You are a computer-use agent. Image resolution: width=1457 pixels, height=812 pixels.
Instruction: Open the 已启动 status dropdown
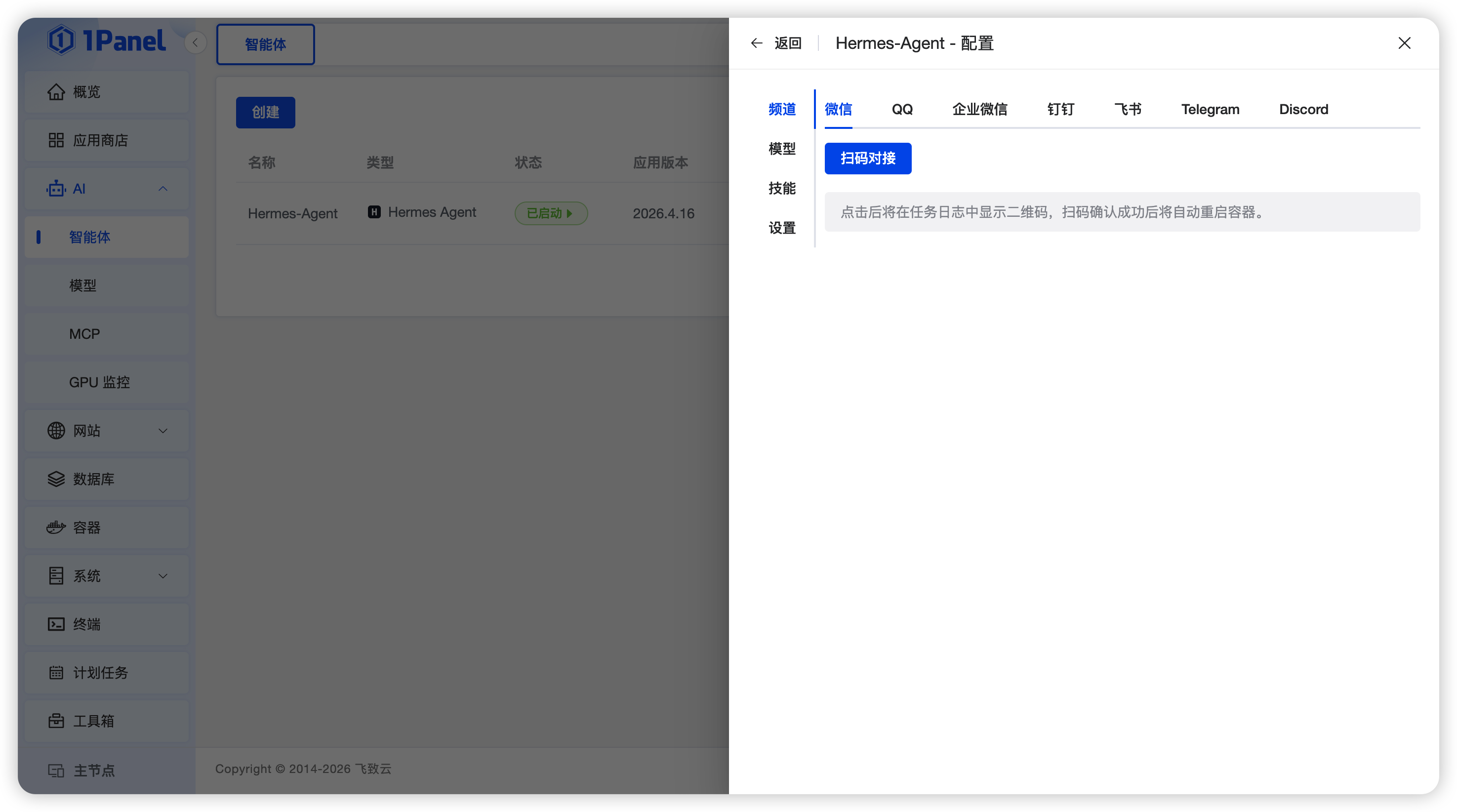(551, 213)
